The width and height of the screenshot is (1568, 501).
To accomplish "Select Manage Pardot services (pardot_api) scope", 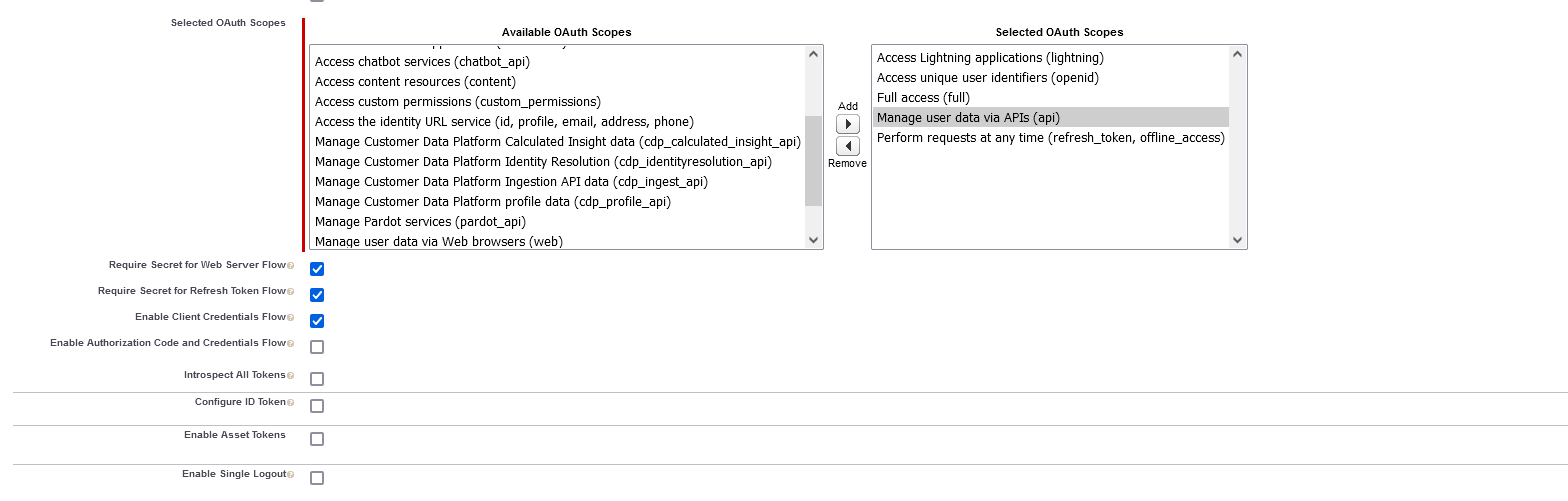I will point(420,222).
